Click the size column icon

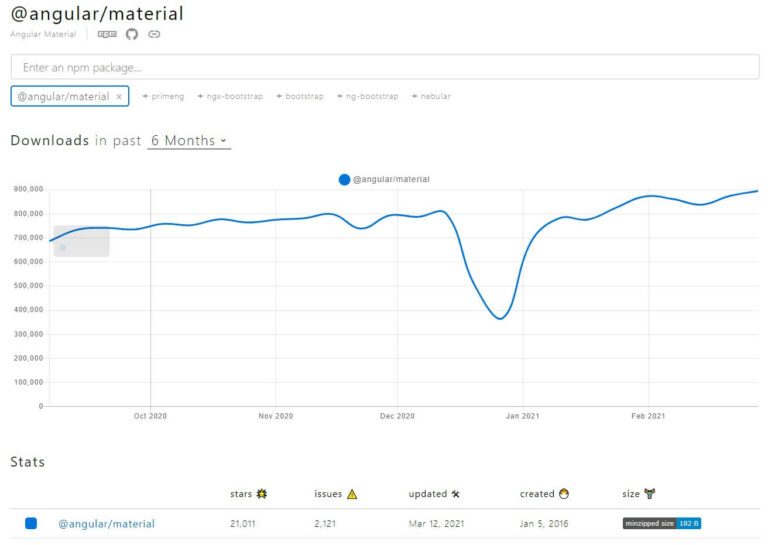pos(650,494)
